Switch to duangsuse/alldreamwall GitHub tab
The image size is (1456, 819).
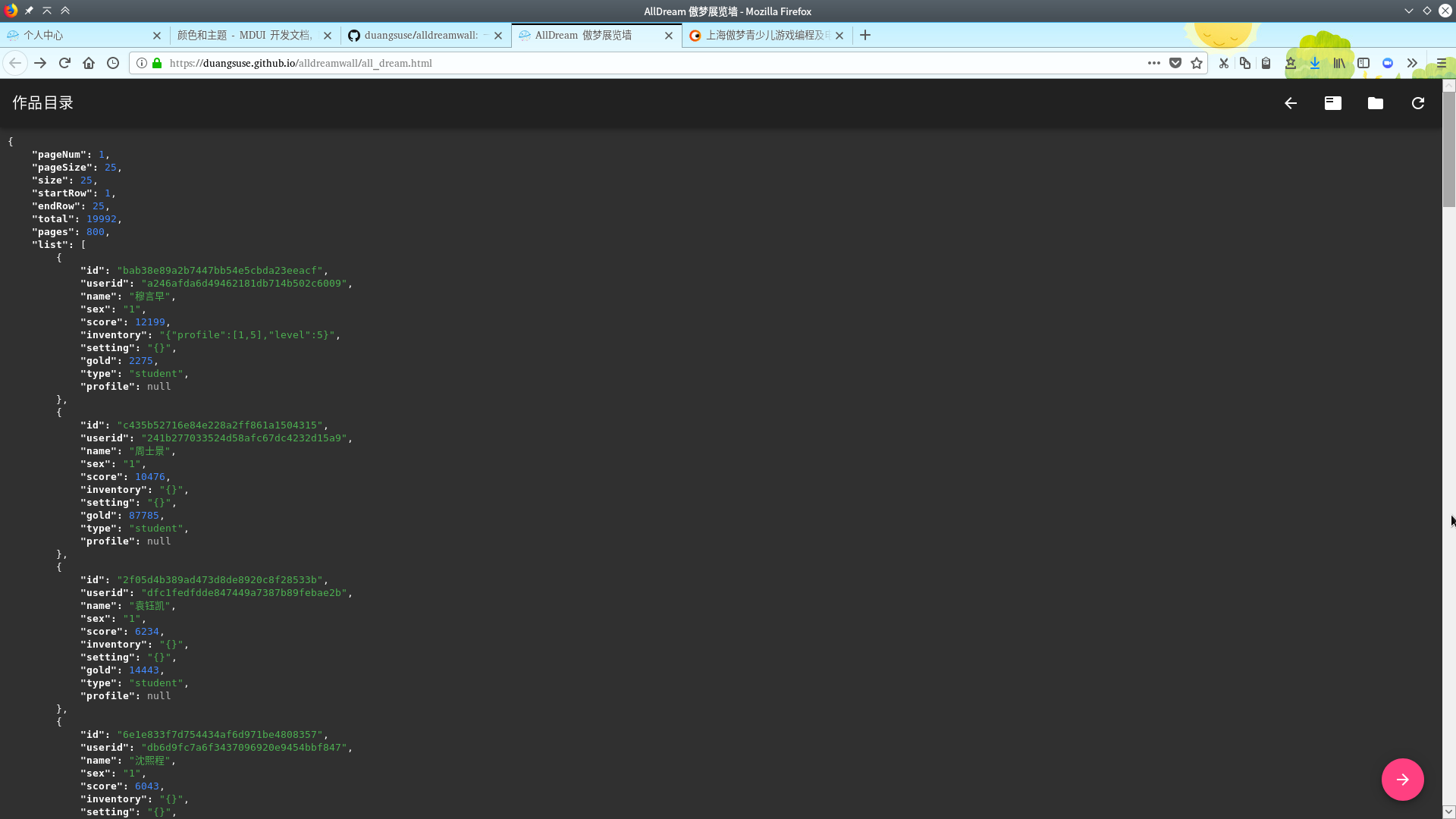click(x=421, y=35)
